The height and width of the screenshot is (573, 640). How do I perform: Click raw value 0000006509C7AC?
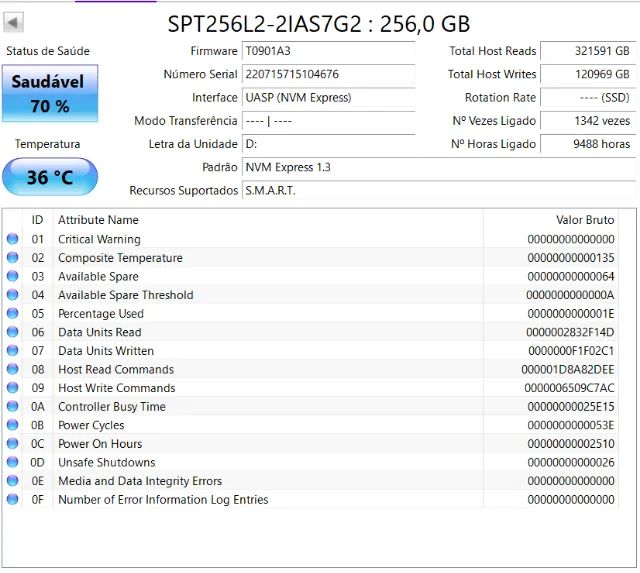pyautogui.click(x=569, y=388)
